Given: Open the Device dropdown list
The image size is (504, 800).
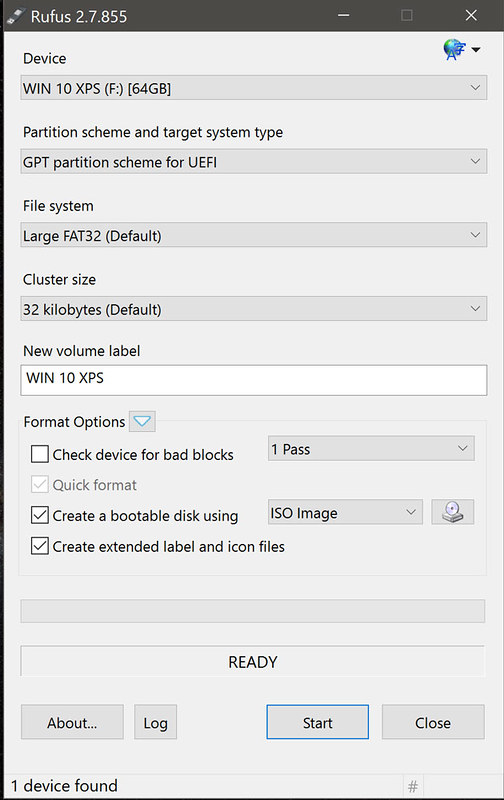Looking at the screenshot, I should pos(254,88).
